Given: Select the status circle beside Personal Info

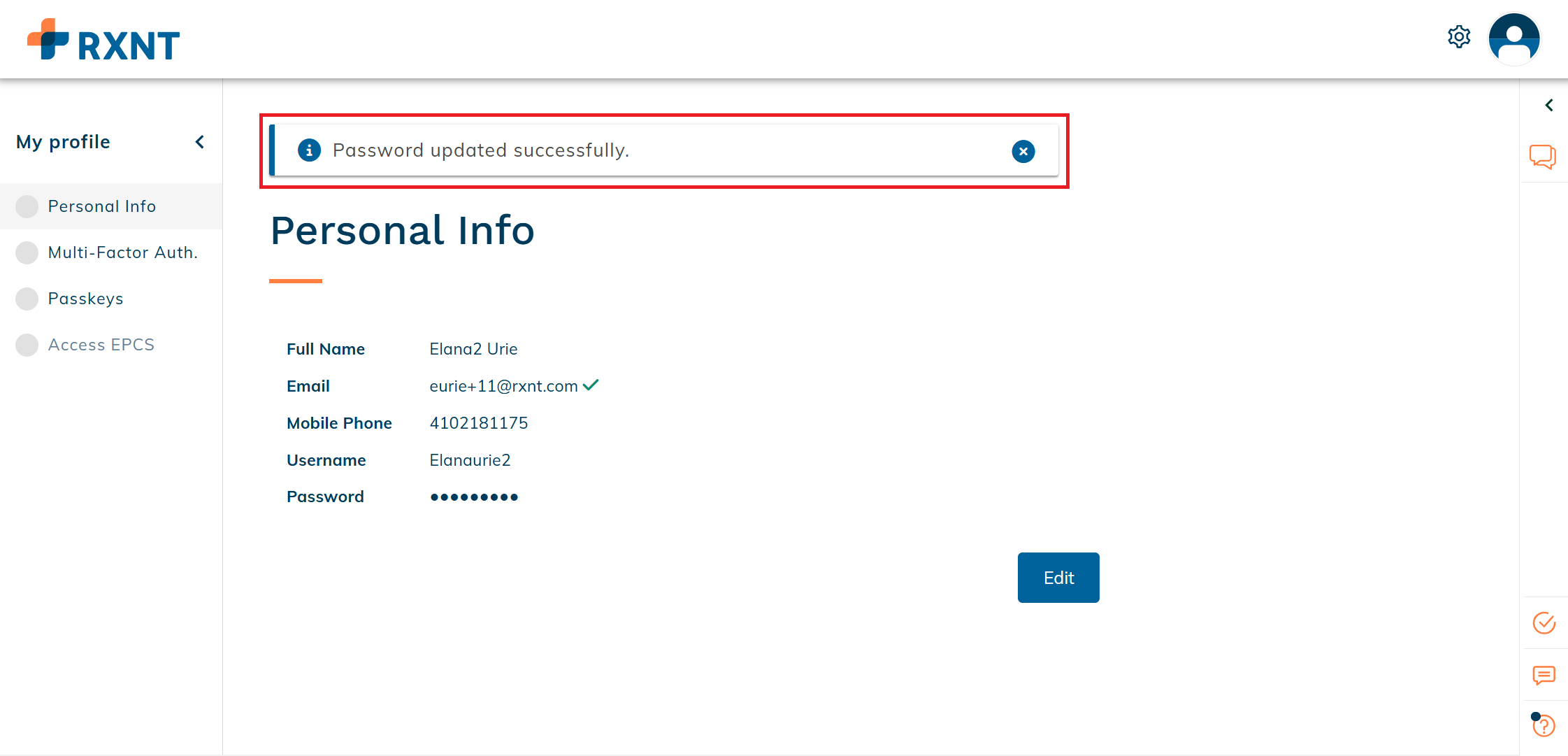Looking at the screenshot, I should pyautogui.click(x=27, y=206).
